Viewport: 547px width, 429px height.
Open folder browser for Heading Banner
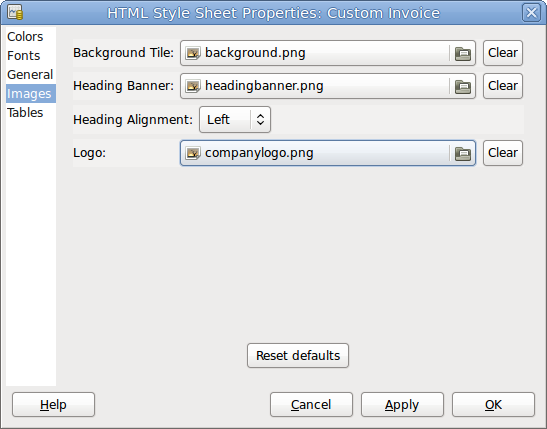pos(463,86)
